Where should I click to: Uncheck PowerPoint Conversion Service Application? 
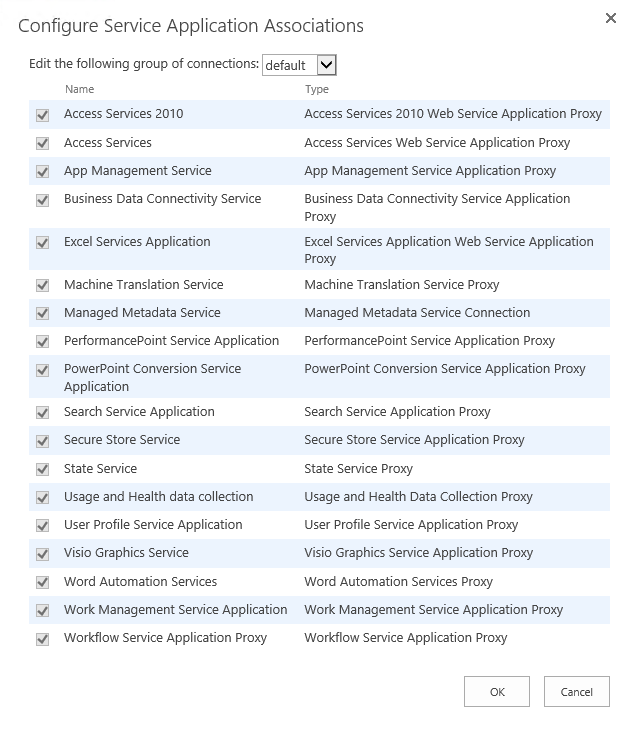(x=43, y=370)
